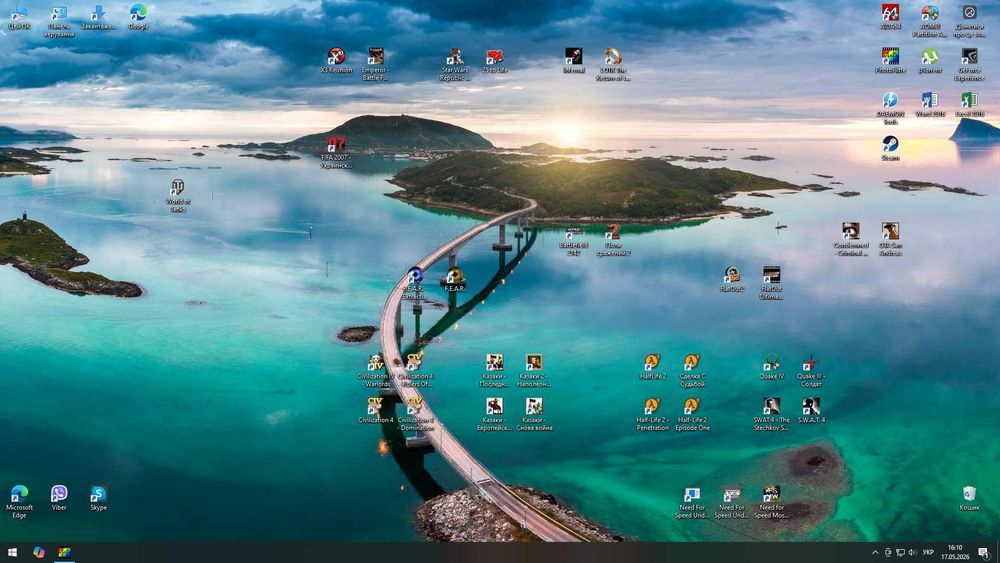Image resolution: width=1000 pixels, height=563 pixels.
Task: Select the FIFA 2007 desktop icon
Action: 336,152
